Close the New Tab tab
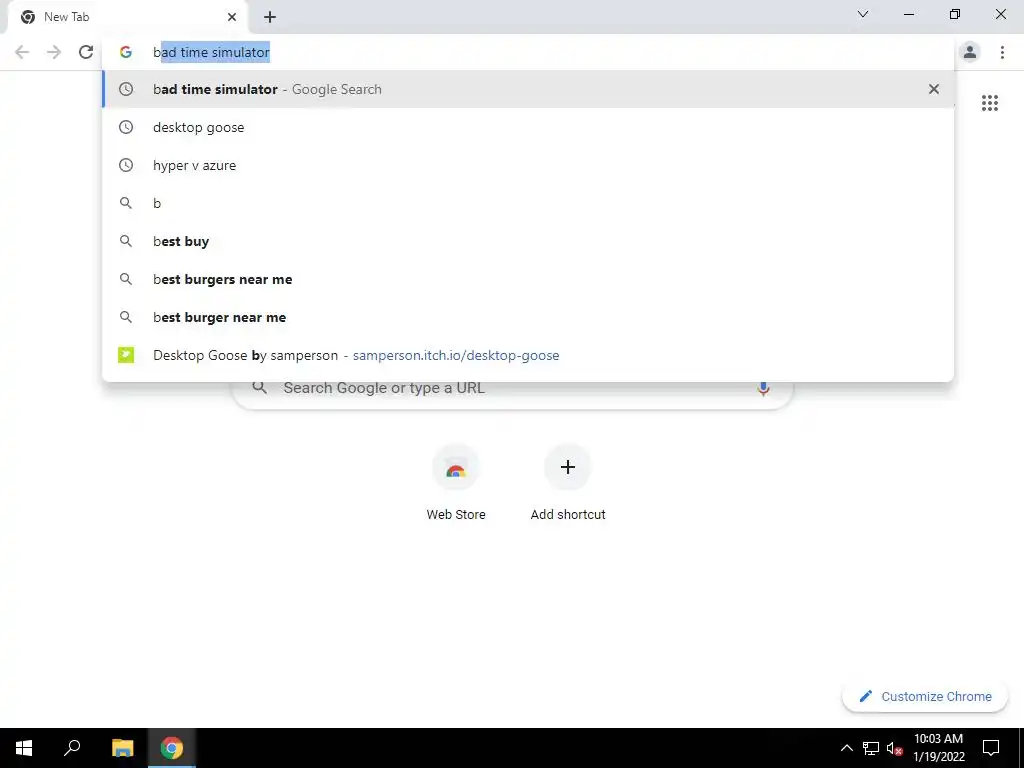This screenshot has width=1024, height=768. point(232,17)
